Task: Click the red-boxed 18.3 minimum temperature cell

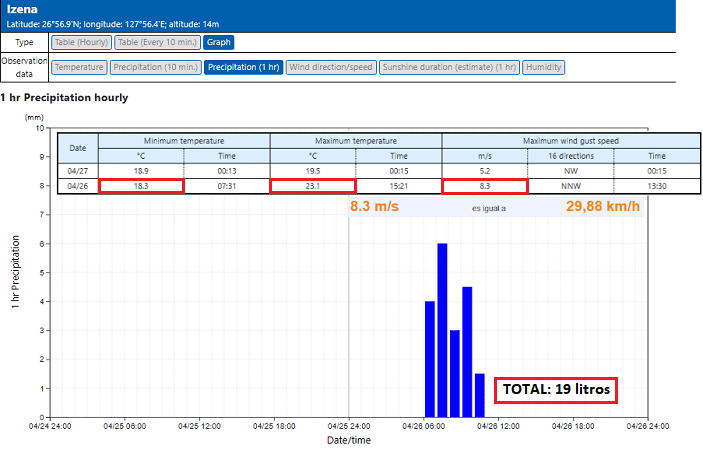Action: pyautogui.click(x=141, y=186)
